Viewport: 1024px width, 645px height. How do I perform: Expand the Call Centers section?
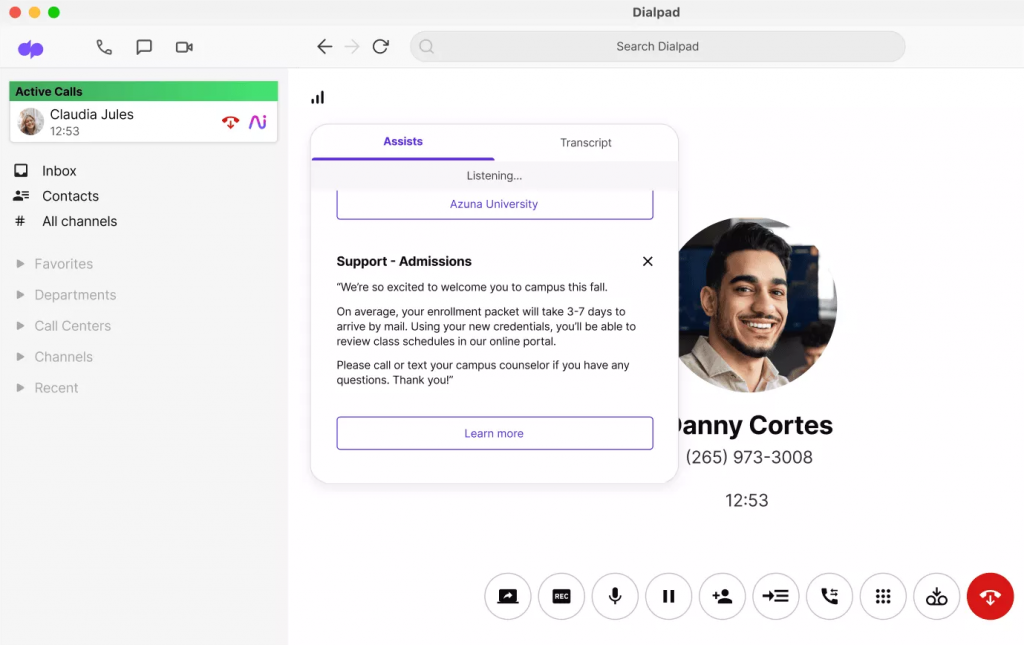tap(72, 326)
